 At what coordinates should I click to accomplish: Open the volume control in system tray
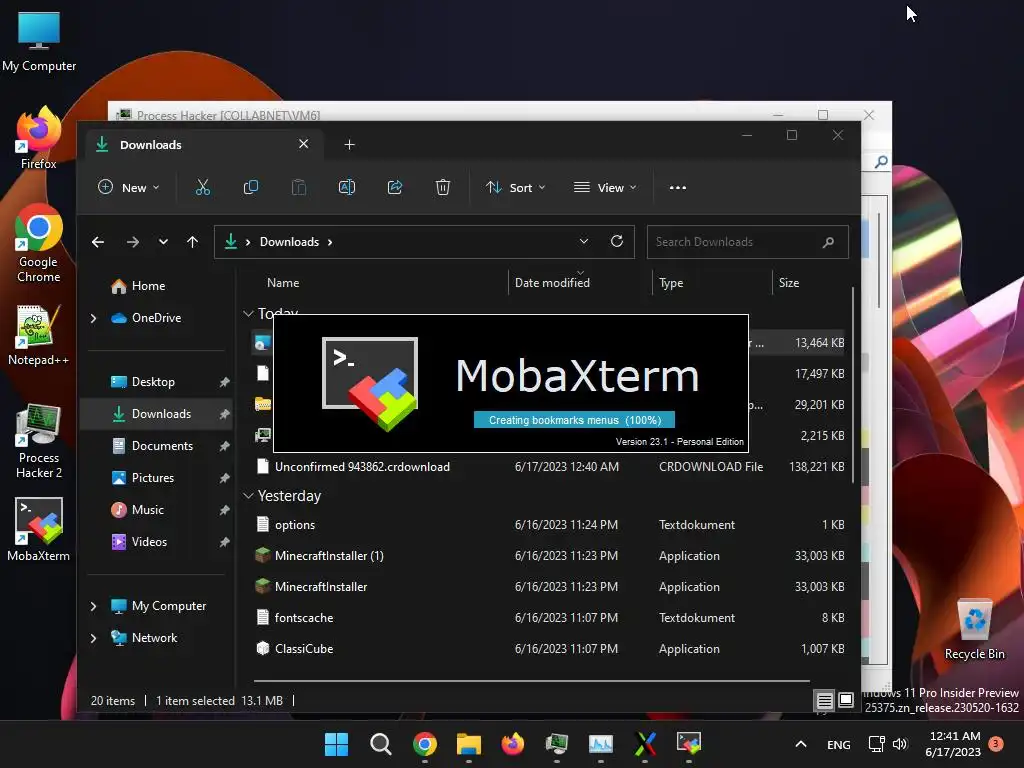click(x=900, y=744)
